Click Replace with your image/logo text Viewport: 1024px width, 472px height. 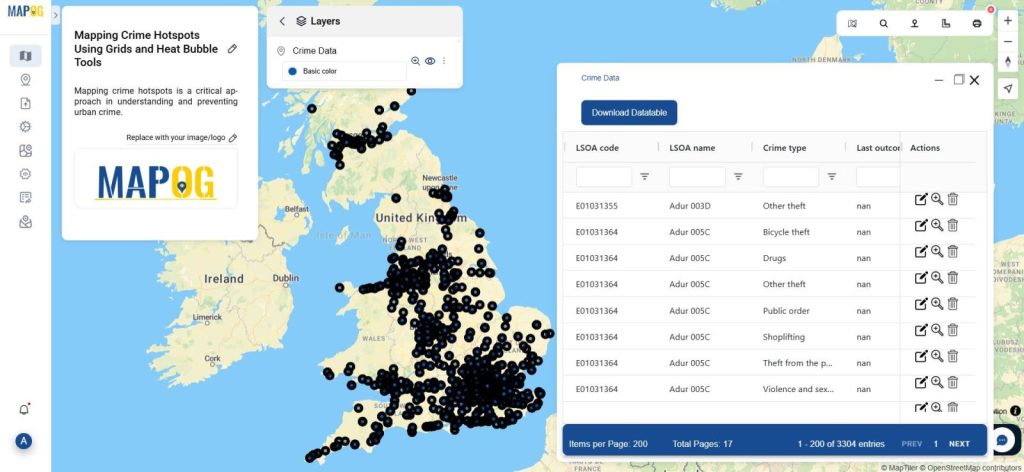pyautogui.click(x=176, y=138)
